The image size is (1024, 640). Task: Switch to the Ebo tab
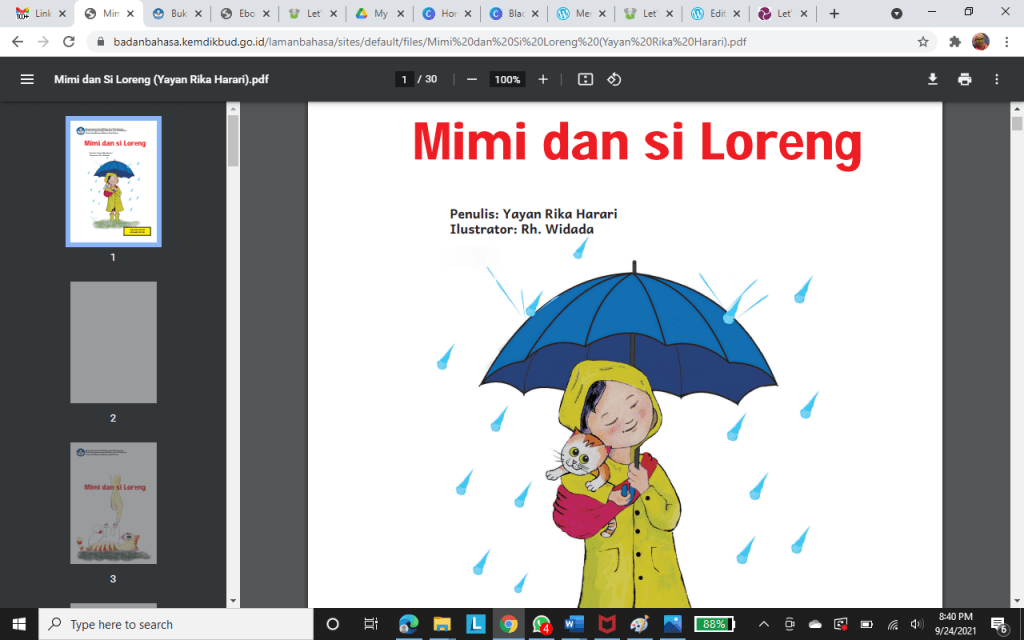241,14
